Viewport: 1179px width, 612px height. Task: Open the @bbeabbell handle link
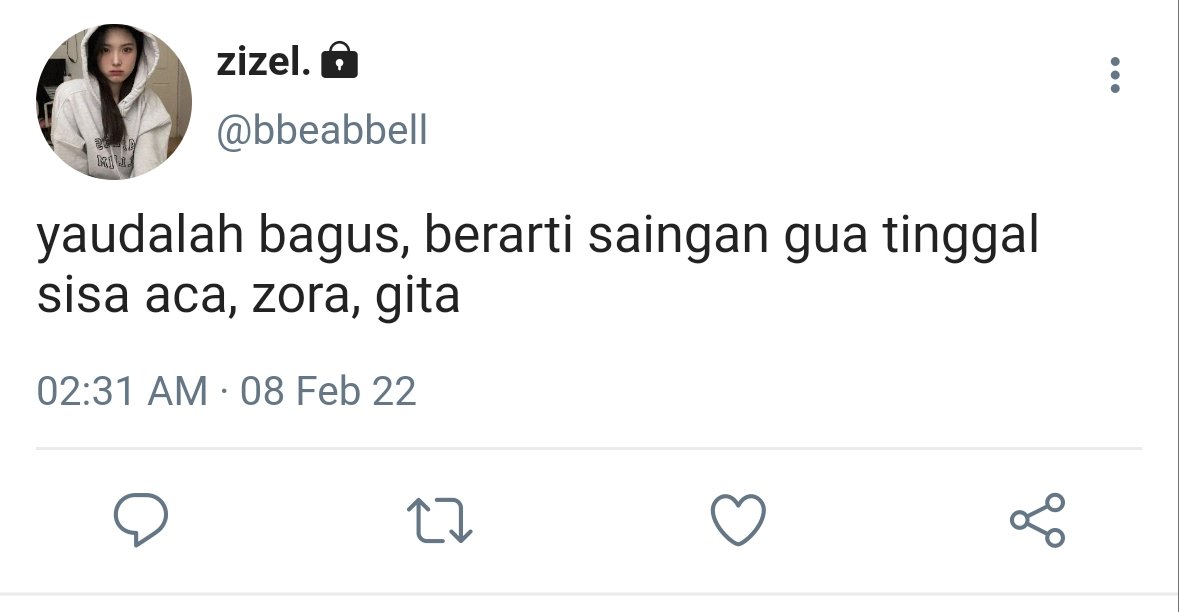322,130
